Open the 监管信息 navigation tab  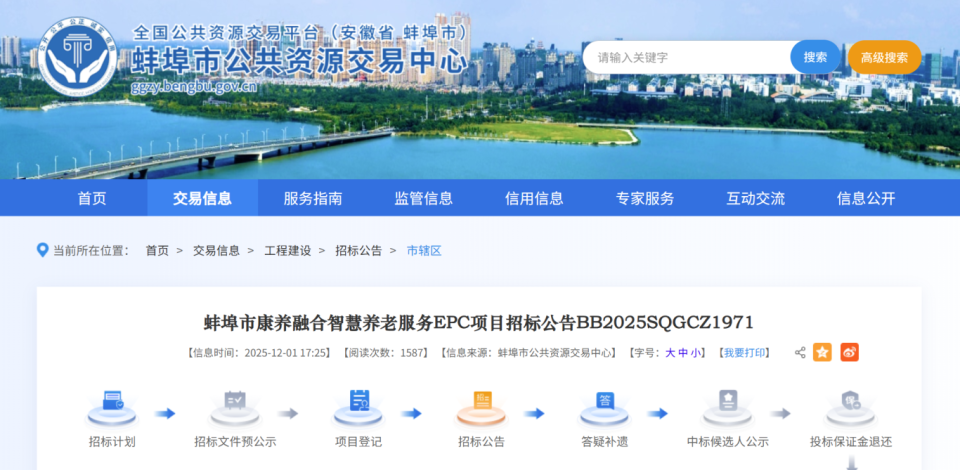point(424,198)
